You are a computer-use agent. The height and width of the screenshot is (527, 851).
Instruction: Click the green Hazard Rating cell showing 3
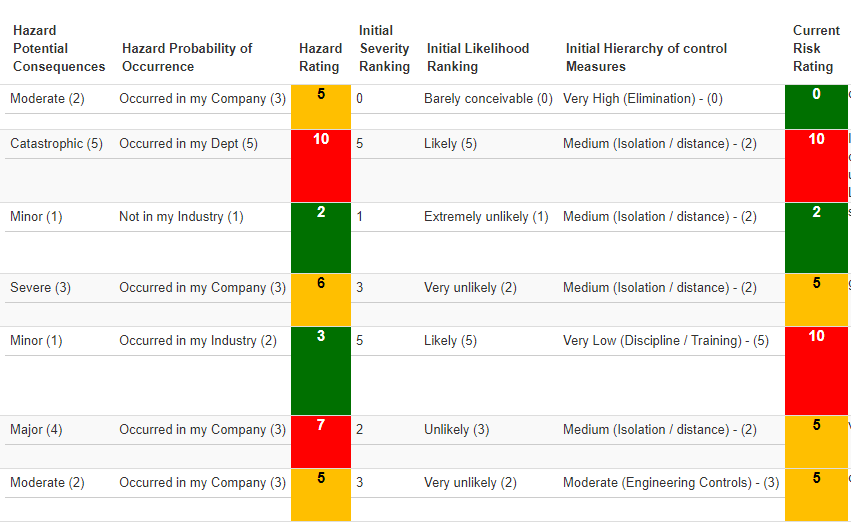321,370
